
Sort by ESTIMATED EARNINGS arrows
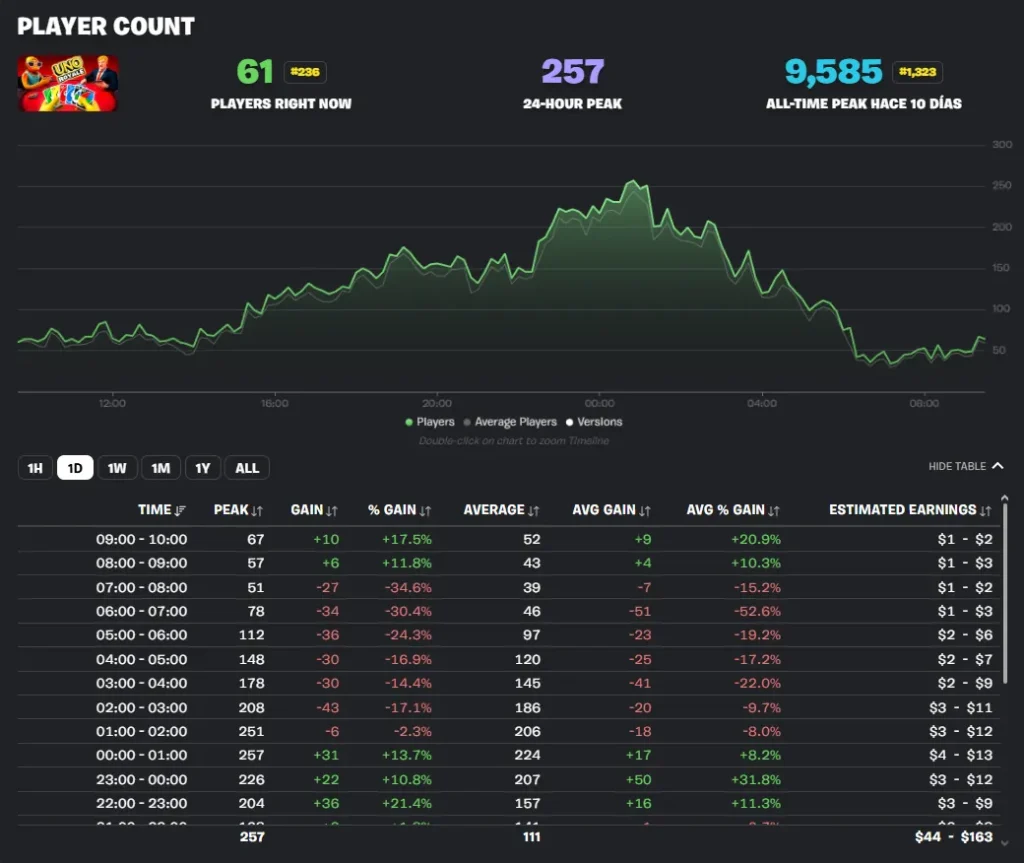click(x=985, y=511)
